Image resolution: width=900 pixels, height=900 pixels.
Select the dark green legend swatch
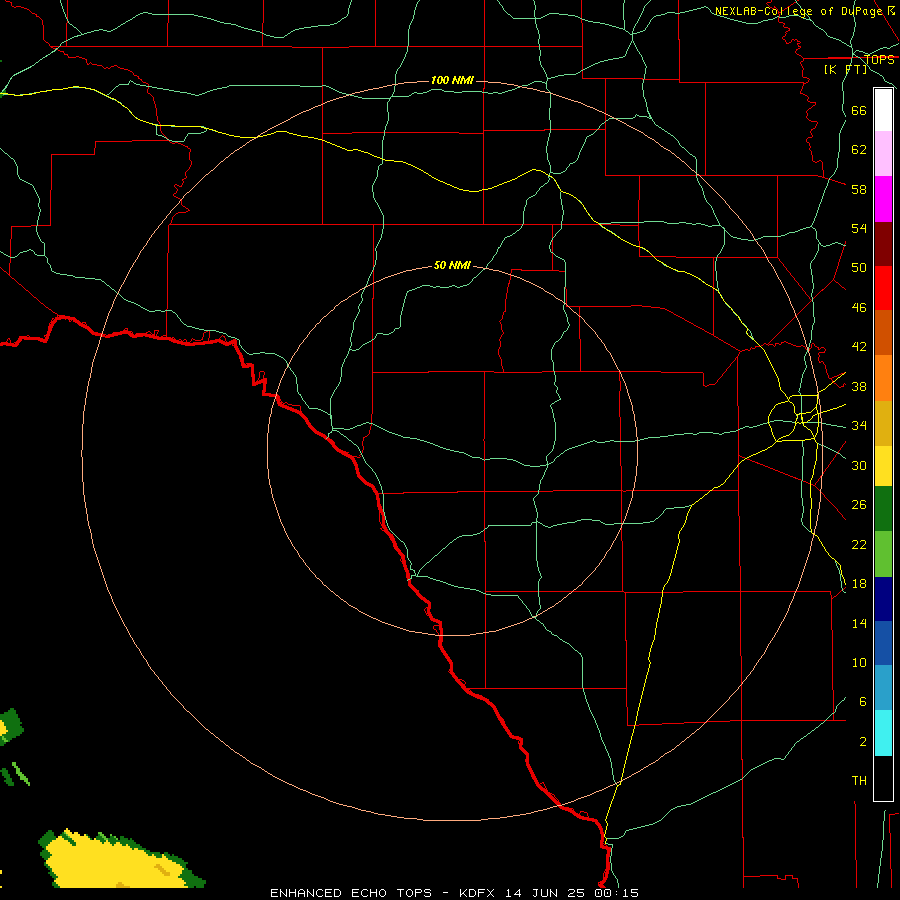(883, 509)
